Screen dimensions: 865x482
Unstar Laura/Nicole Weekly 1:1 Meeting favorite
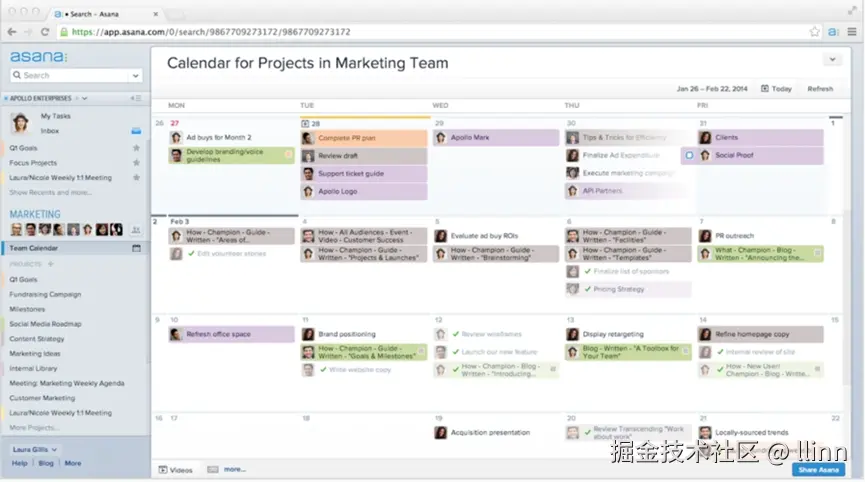[x=136, y=178]
